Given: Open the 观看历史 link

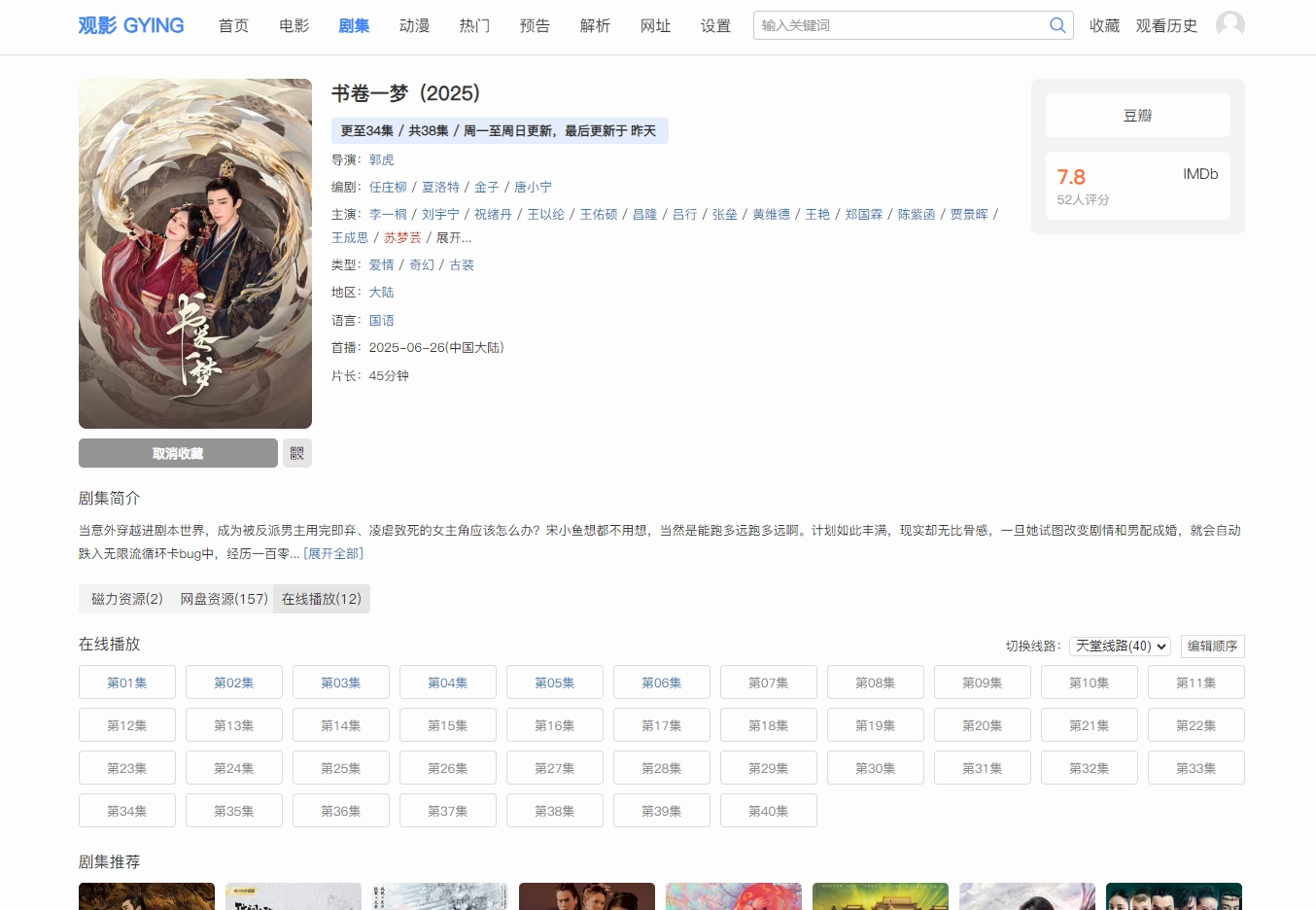Looking at the screenshot, I should (1167, 25).
